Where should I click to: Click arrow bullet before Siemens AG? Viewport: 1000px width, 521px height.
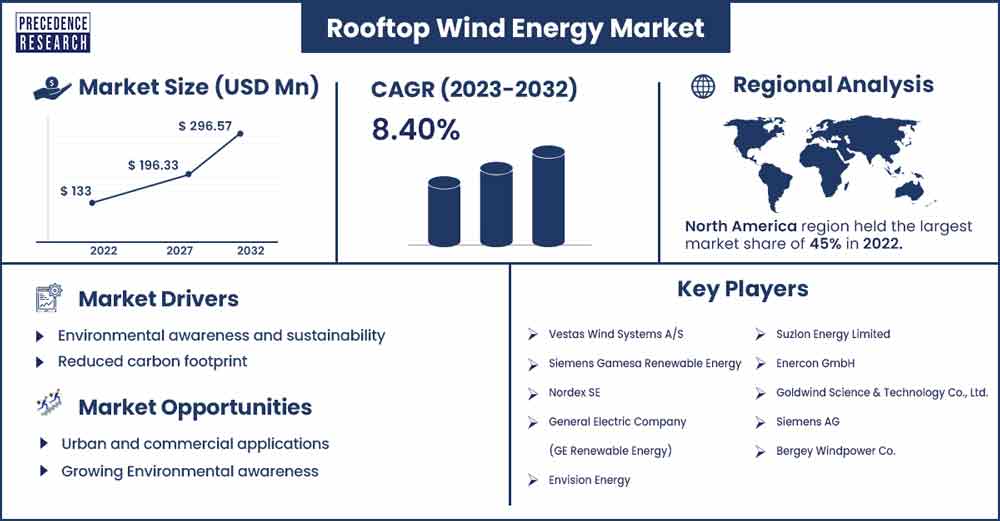point(760,422)
